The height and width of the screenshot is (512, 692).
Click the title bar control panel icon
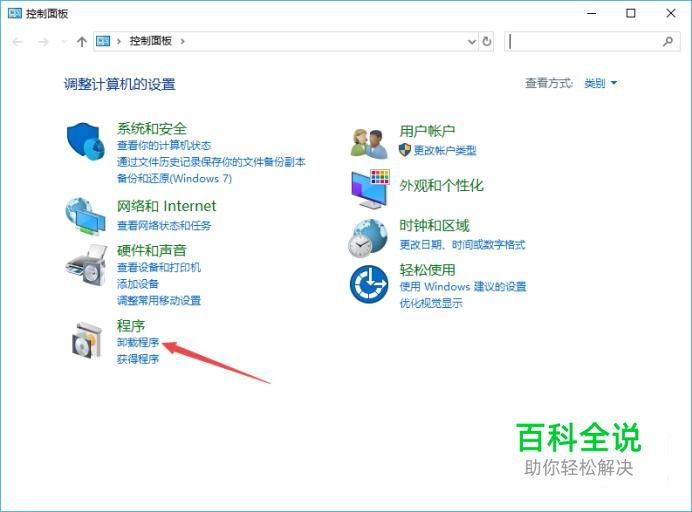[15, 13]
